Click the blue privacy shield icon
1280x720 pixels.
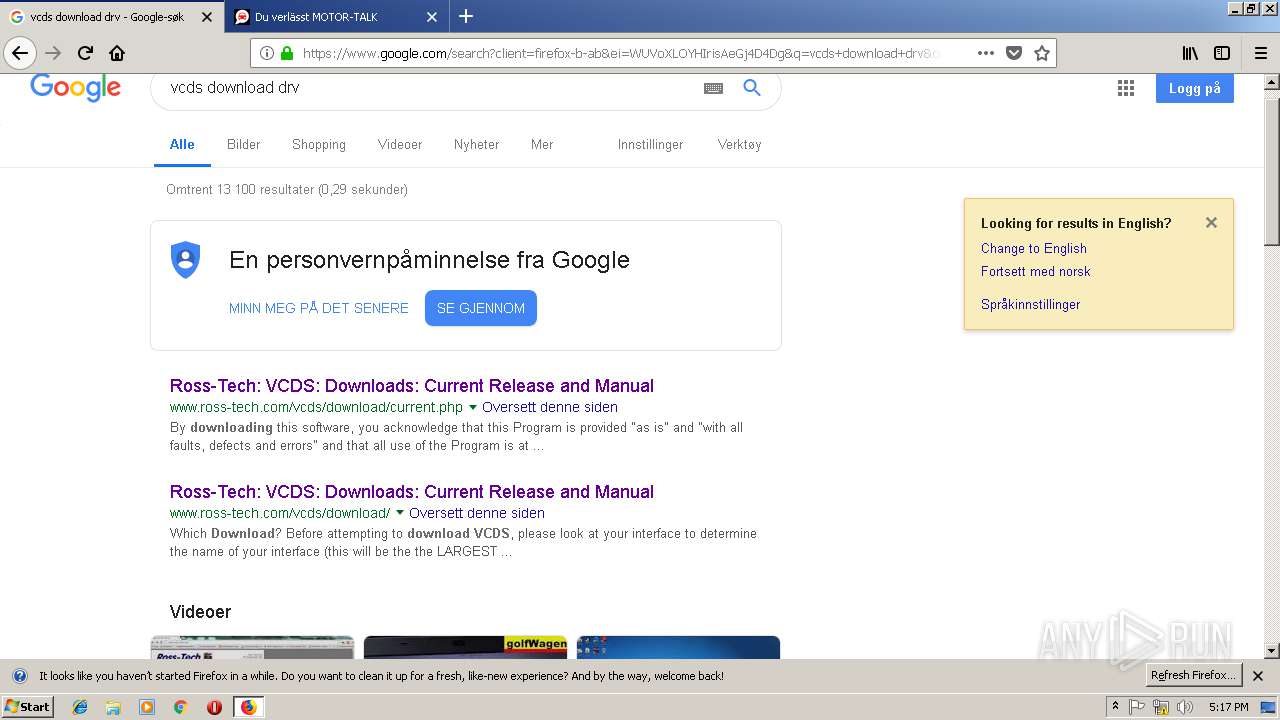(x=186, y=260)
